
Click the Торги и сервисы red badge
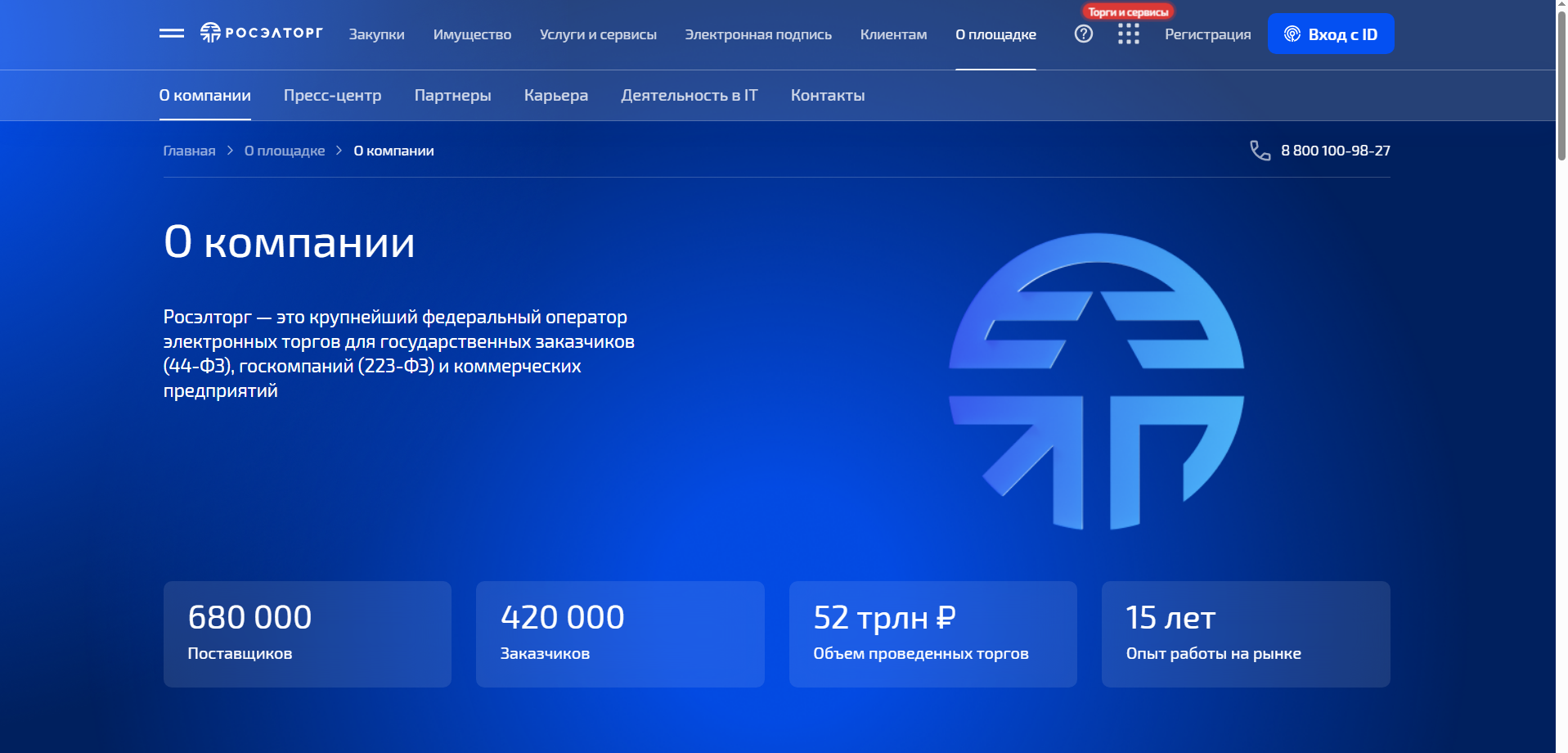point(1128,11)
